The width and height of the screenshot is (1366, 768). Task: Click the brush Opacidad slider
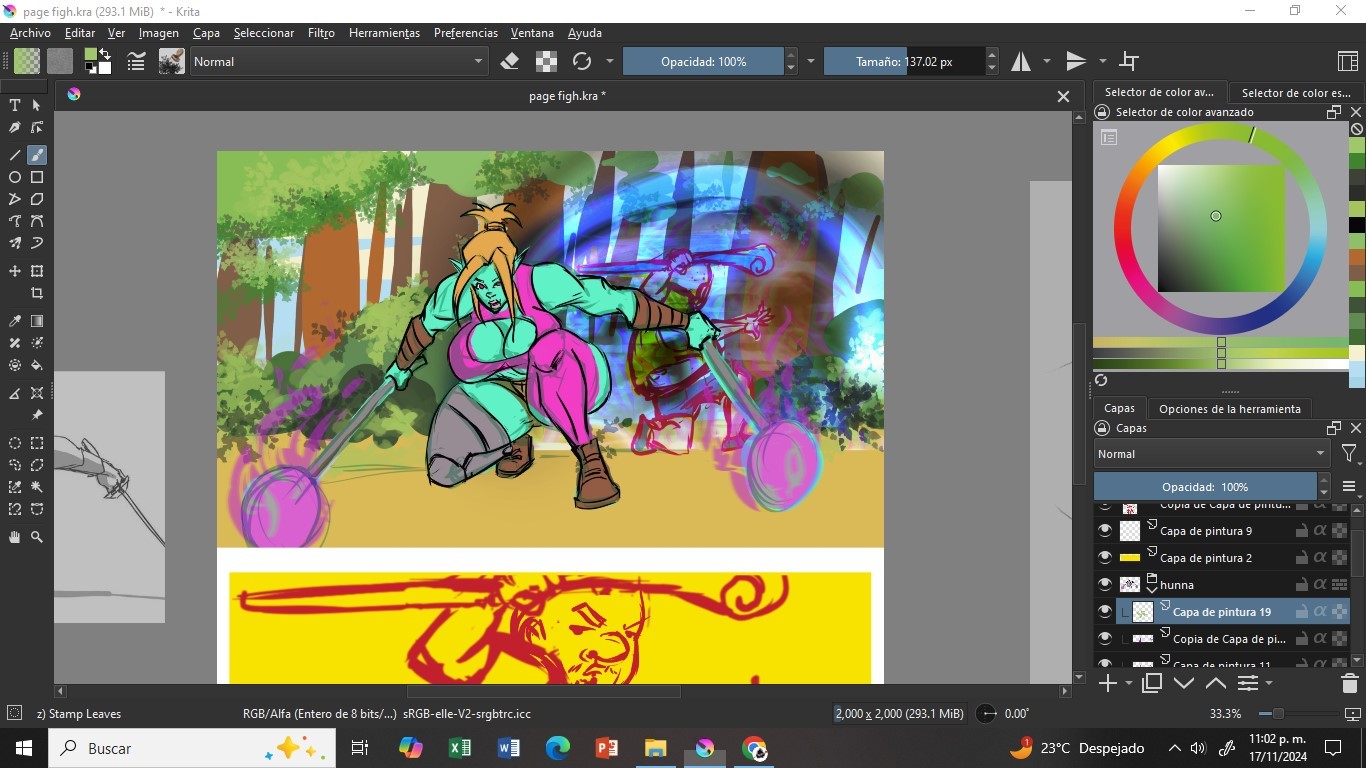(x=703, y=62)
